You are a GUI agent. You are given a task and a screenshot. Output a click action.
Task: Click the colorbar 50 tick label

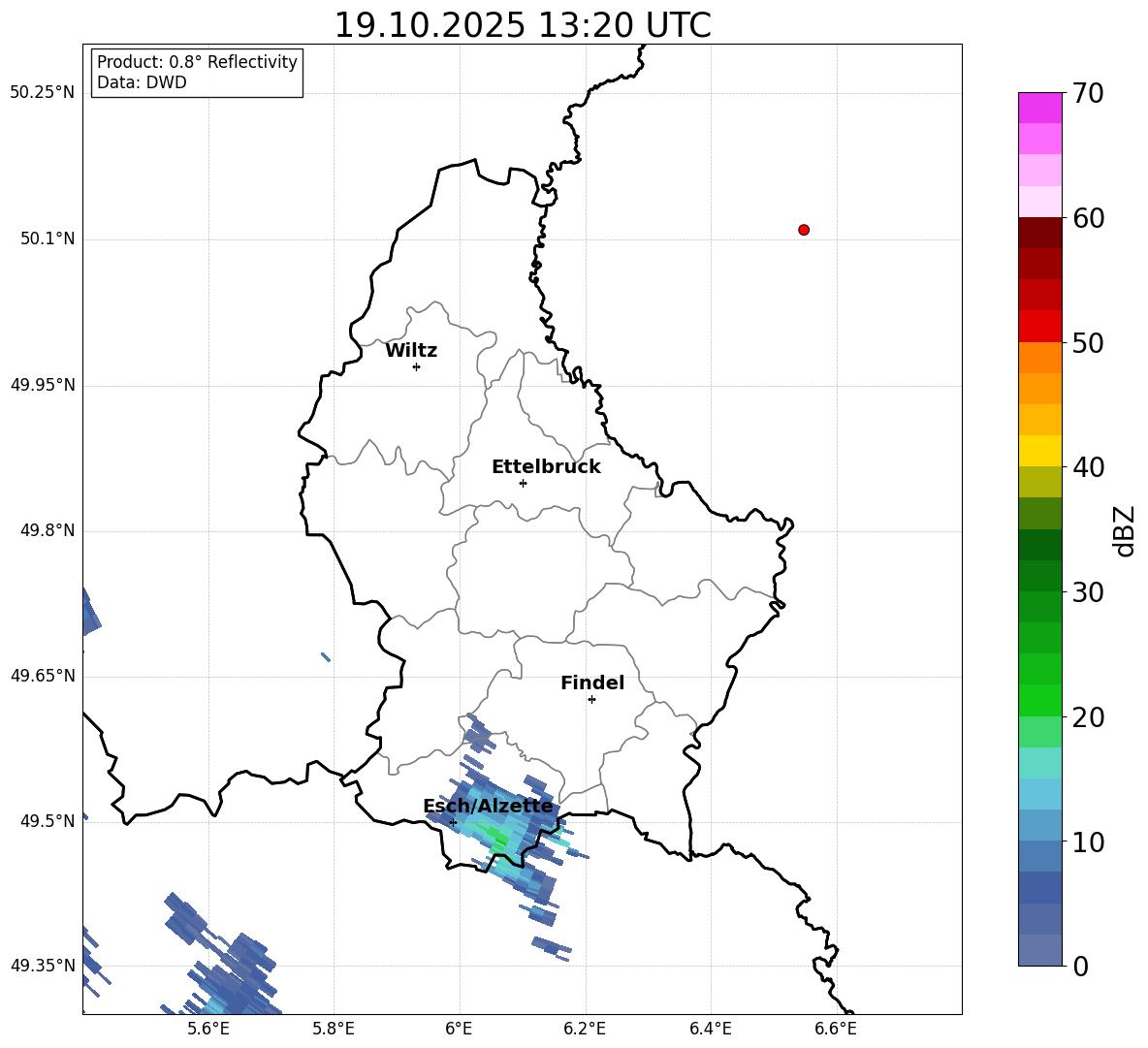[1089, 342]
